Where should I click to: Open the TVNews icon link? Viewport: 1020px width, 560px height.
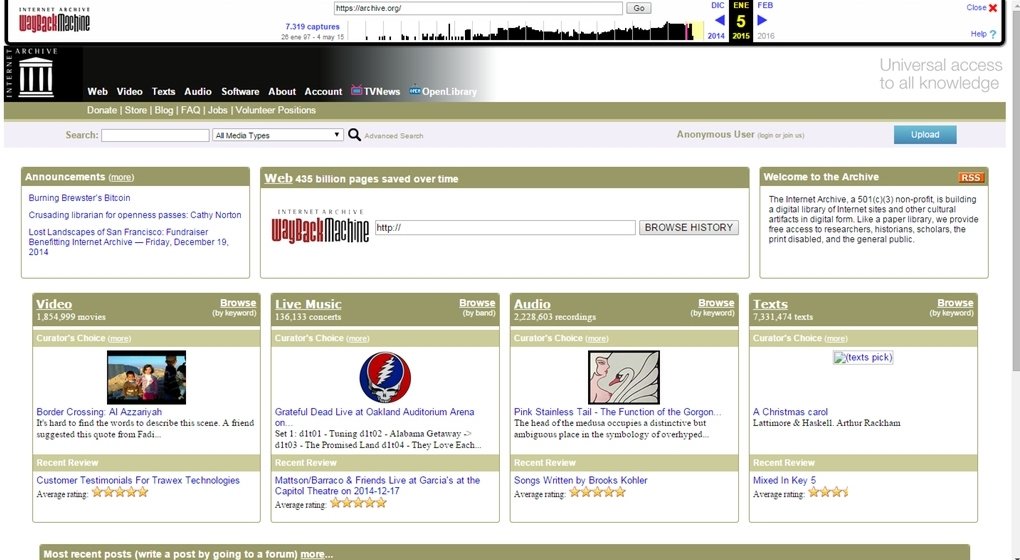[x=375, y=91]
